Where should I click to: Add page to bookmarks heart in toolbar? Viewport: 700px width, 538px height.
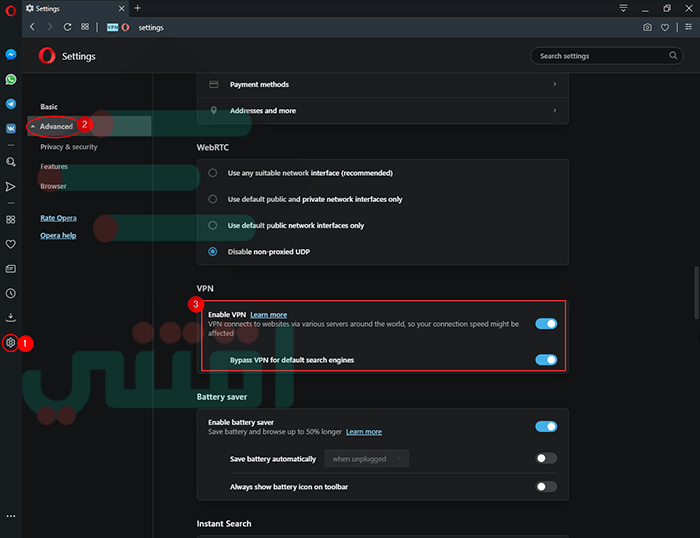coord(665,27)
